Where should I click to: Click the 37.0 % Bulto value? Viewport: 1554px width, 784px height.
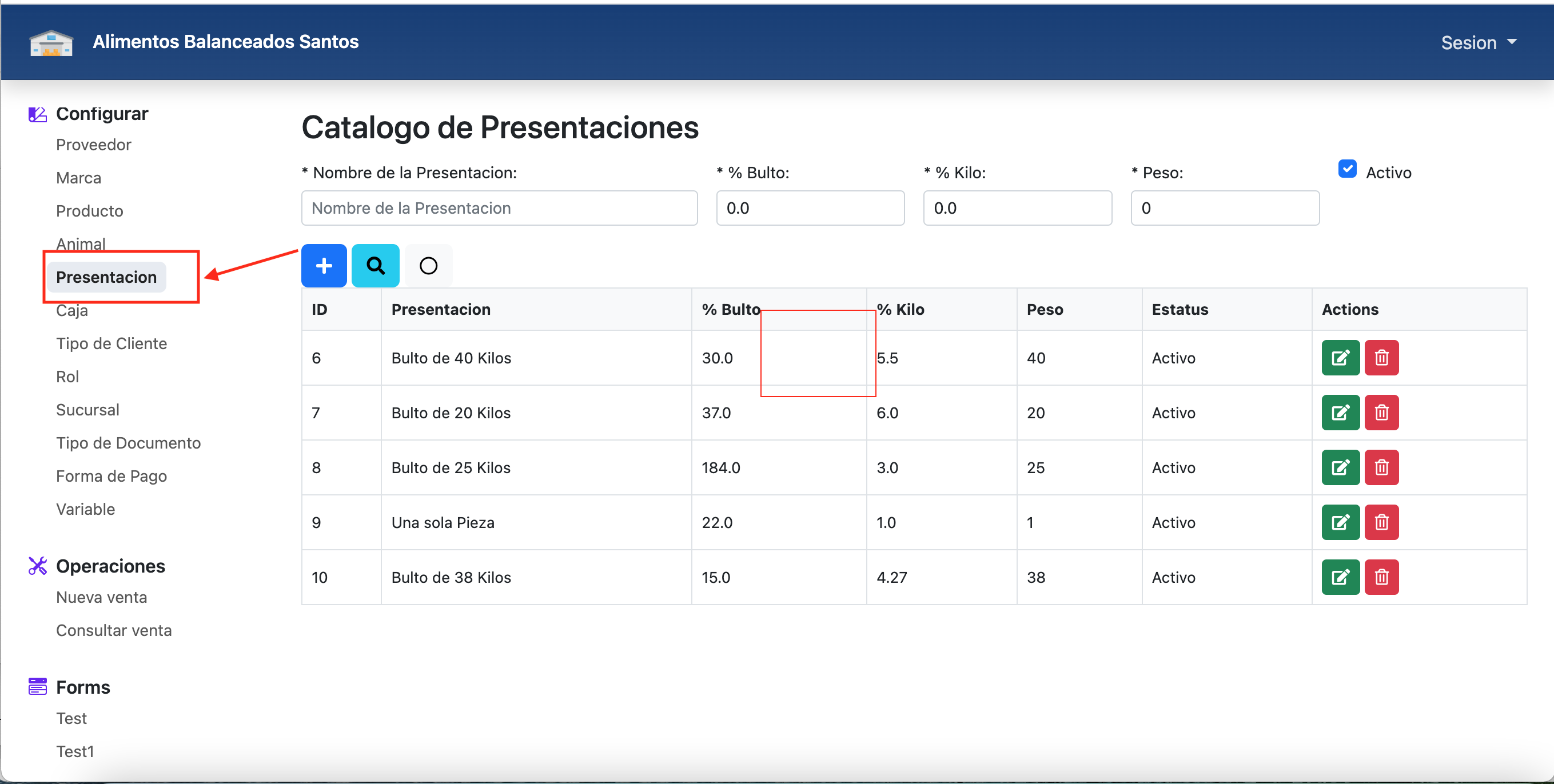point(716,413)
